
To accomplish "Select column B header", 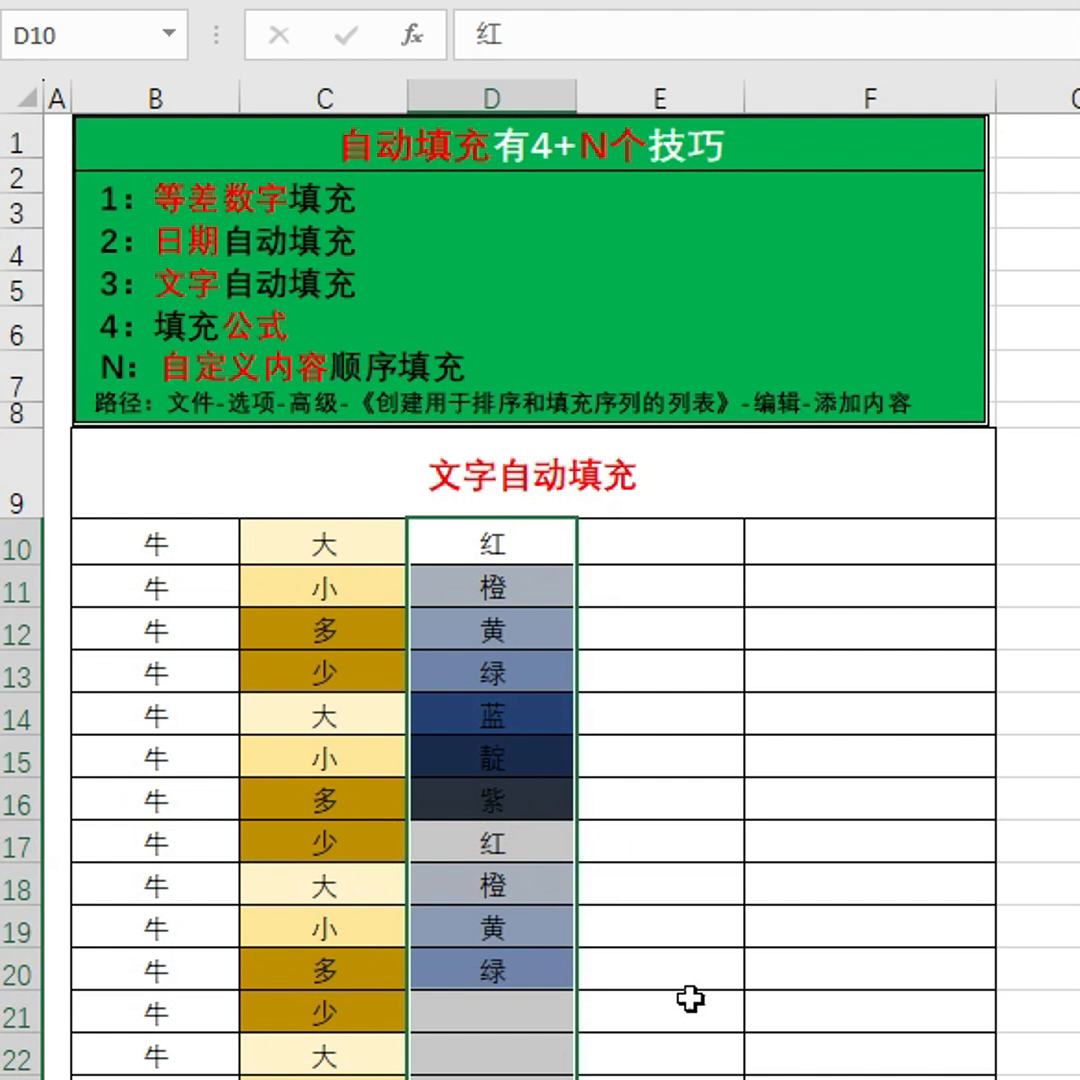I will pos(156,98).
